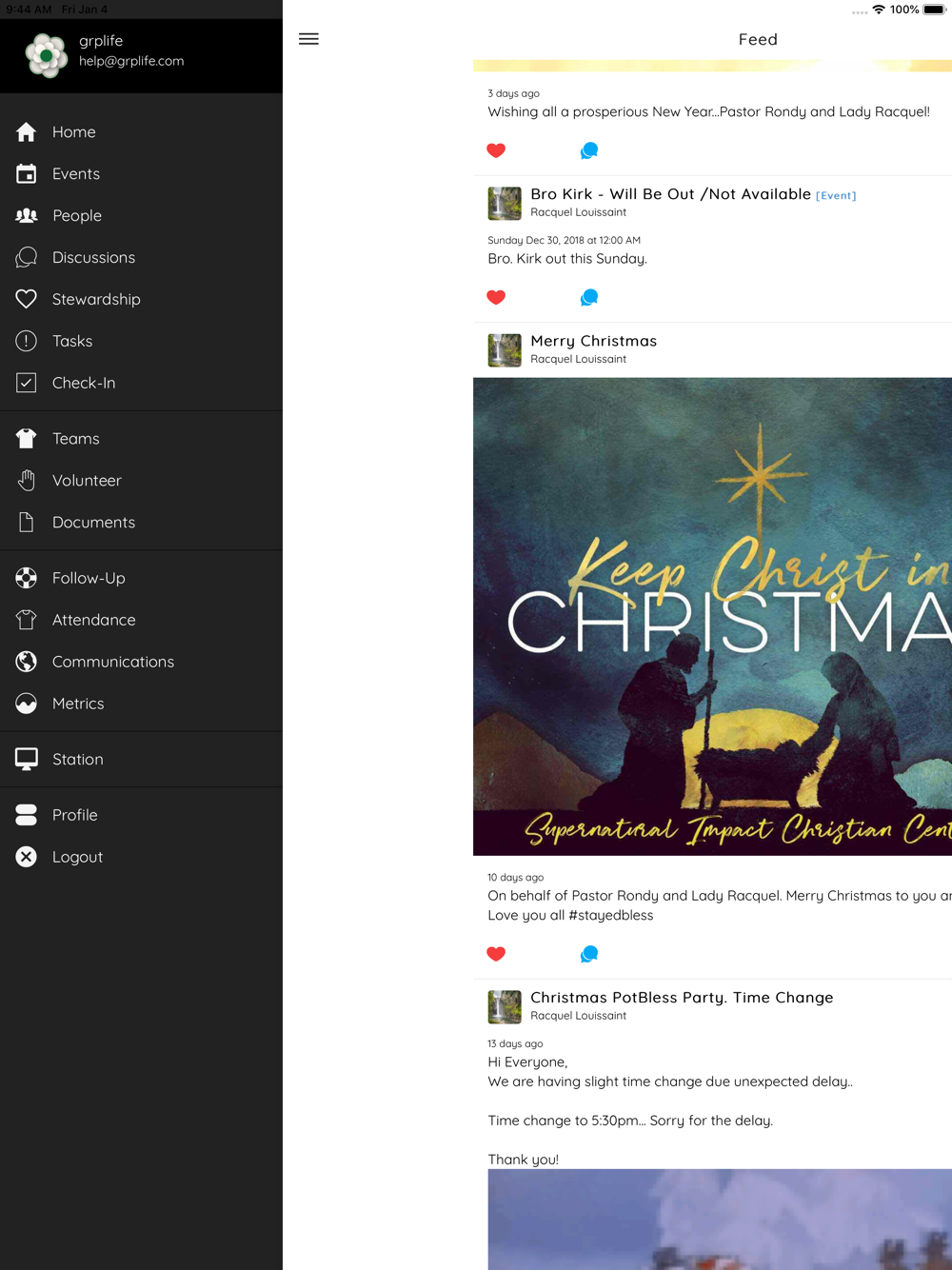The image size is (952, 1270).
Task: Click the Discussions speech bubble icon
Action: pos(27,257)
